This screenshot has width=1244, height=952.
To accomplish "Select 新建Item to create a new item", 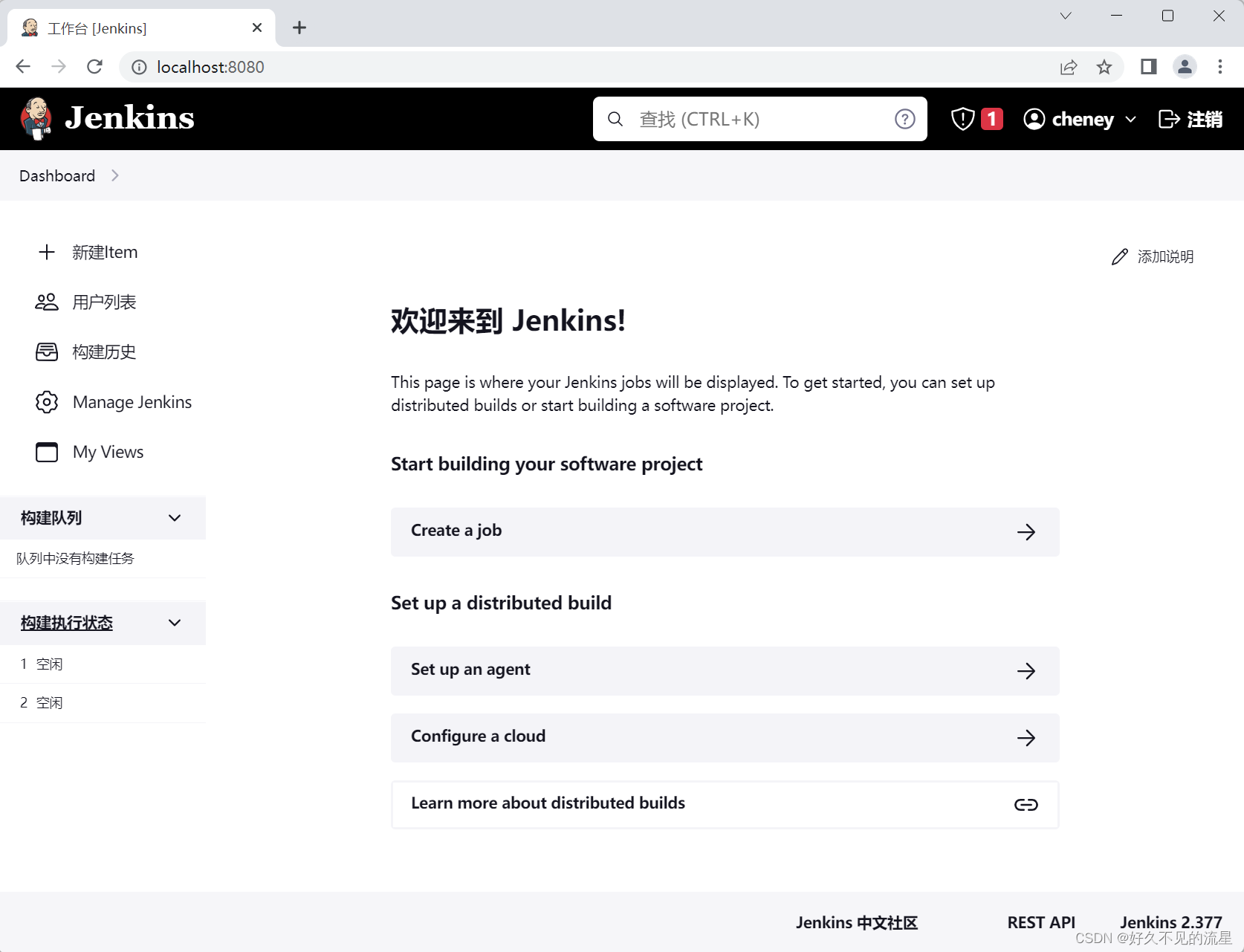I will point(104,252).
